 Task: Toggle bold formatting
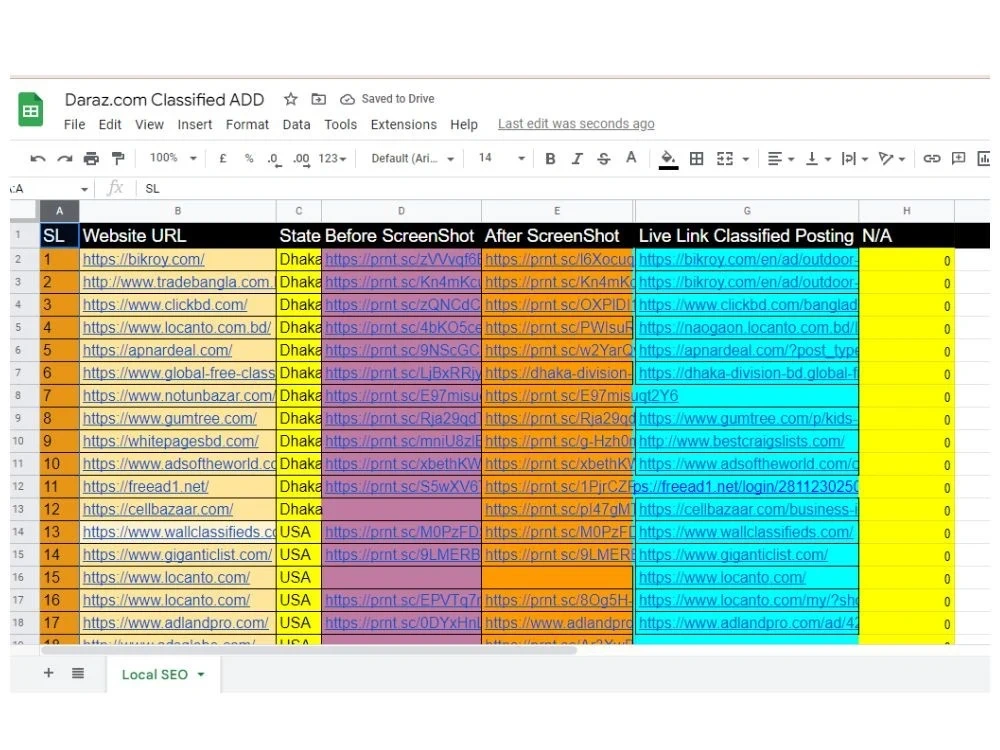coord(550,159)
